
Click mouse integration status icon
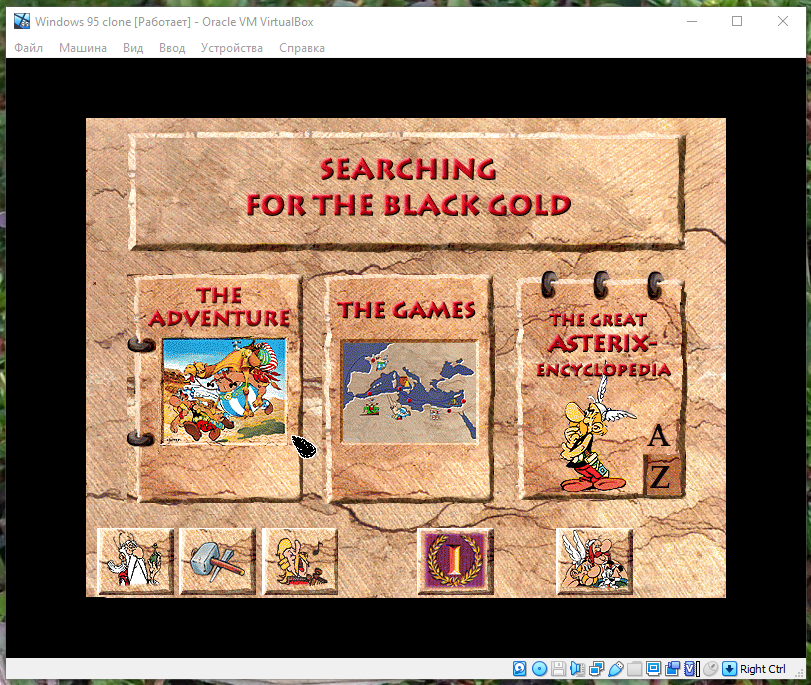(x=711, y=668)
